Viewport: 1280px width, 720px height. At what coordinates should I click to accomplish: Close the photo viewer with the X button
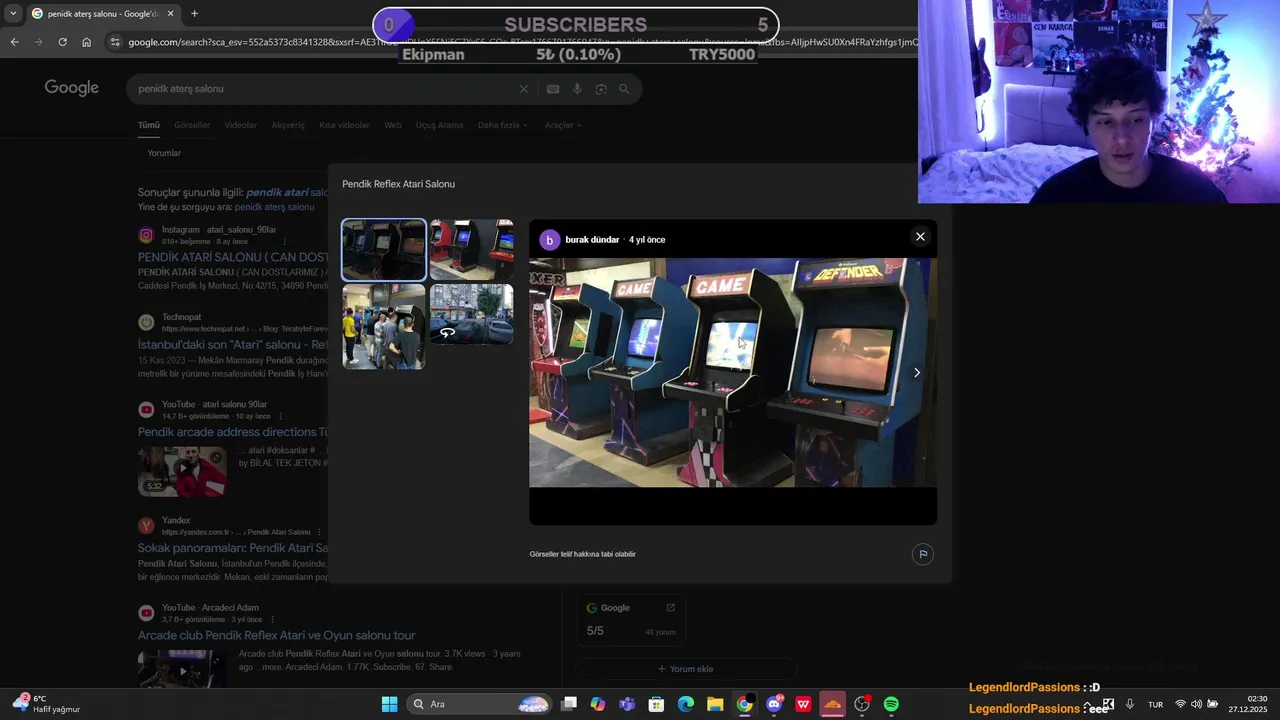[920, 237]
